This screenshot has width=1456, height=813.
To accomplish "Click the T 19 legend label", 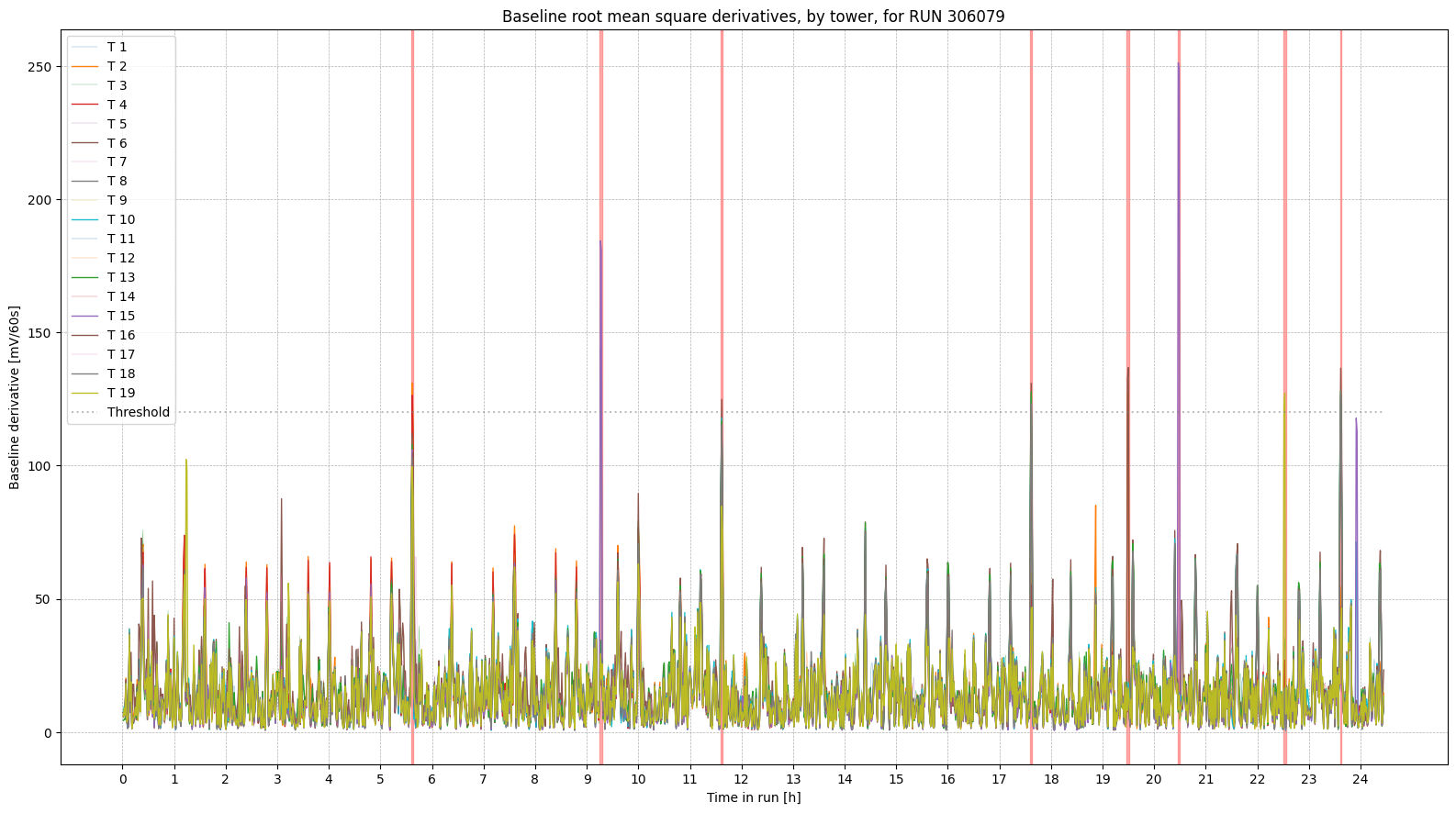I will point(120,393).
